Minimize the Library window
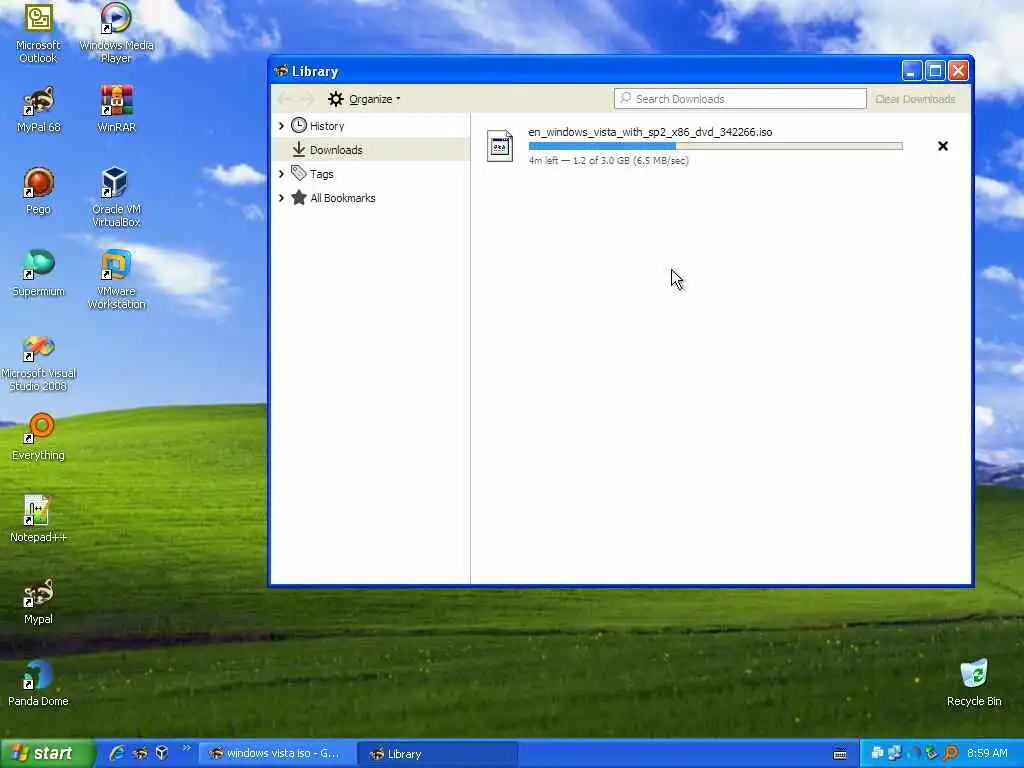The width and height of the screenshot is (1024, 768). point(911,71)
